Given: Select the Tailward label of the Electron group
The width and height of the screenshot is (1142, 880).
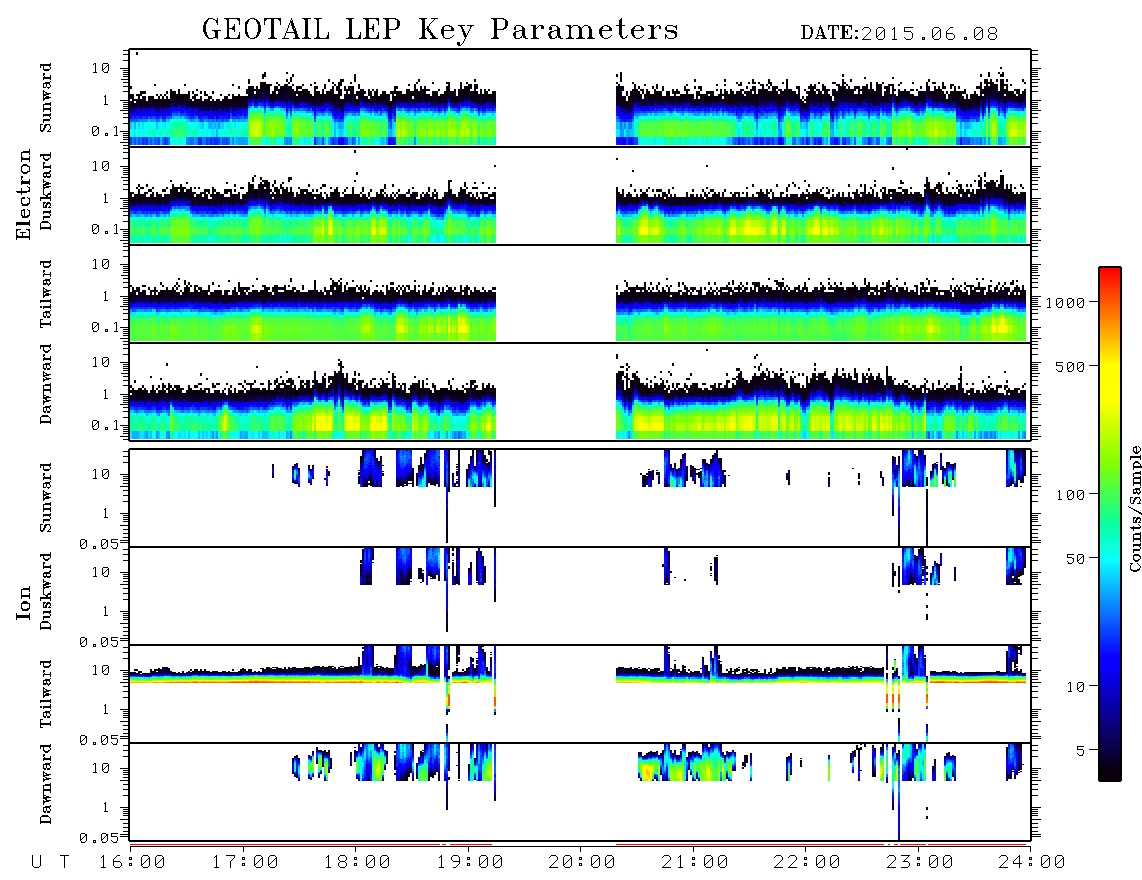Looking at the screenshot, I should (x=46, y=293).
